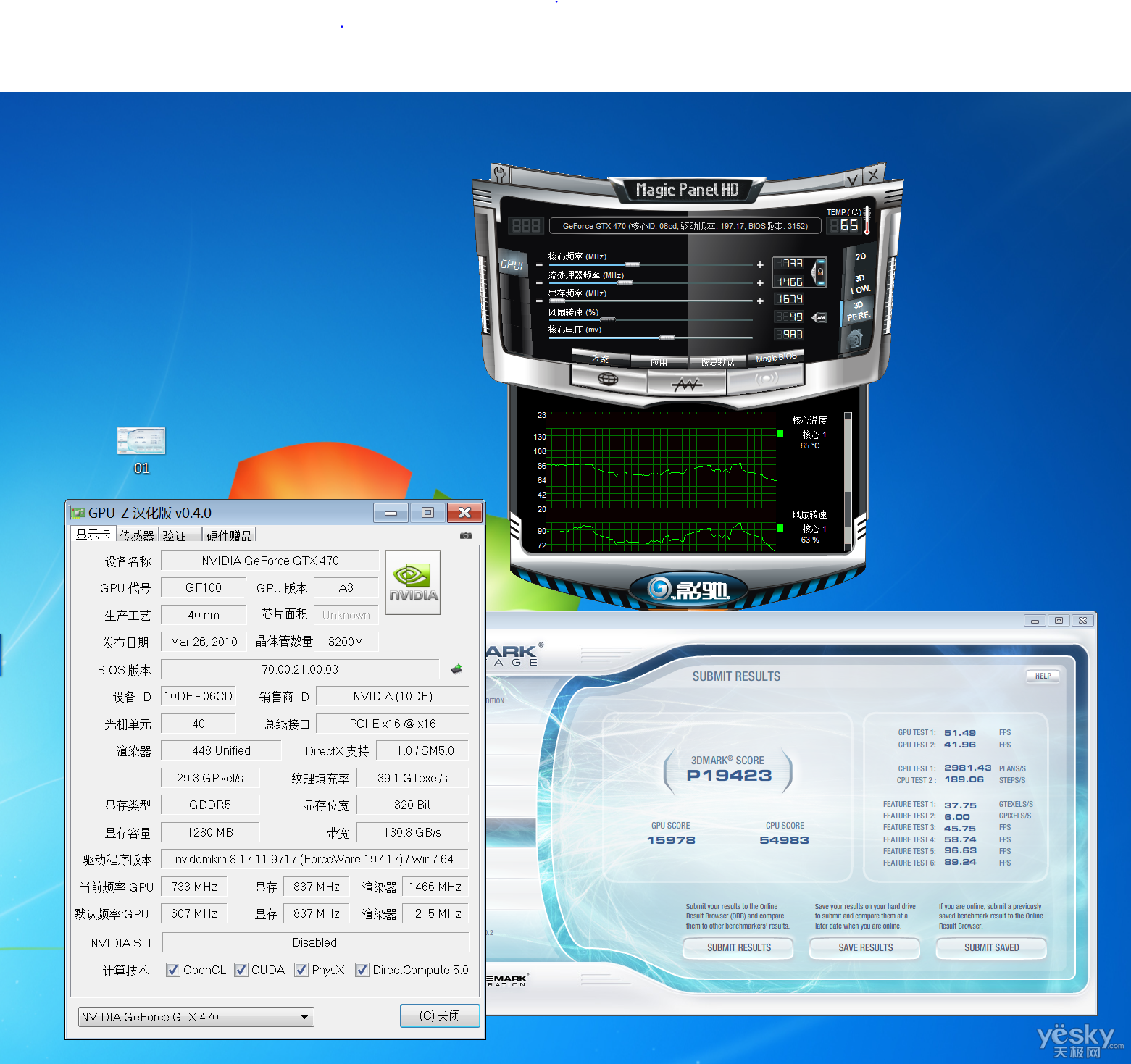Decrease core clock with minus icon

(539, 265)
